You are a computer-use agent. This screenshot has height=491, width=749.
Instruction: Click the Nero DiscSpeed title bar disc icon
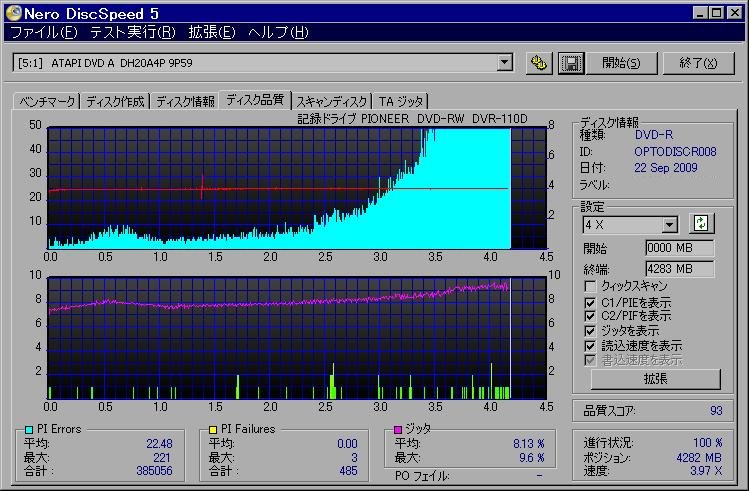tap(13, 13)
